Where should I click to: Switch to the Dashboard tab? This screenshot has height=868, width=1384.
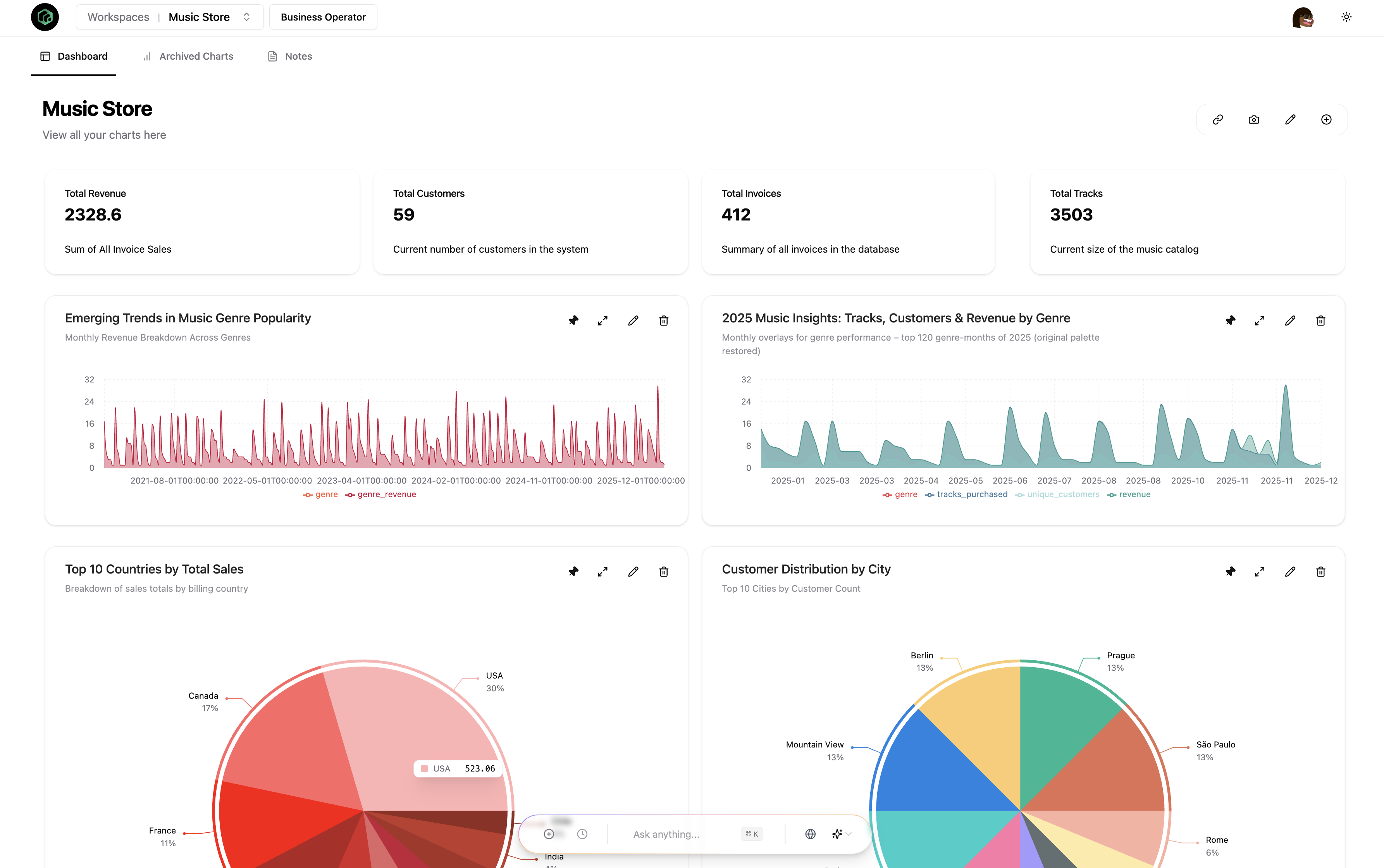[74, 56]
